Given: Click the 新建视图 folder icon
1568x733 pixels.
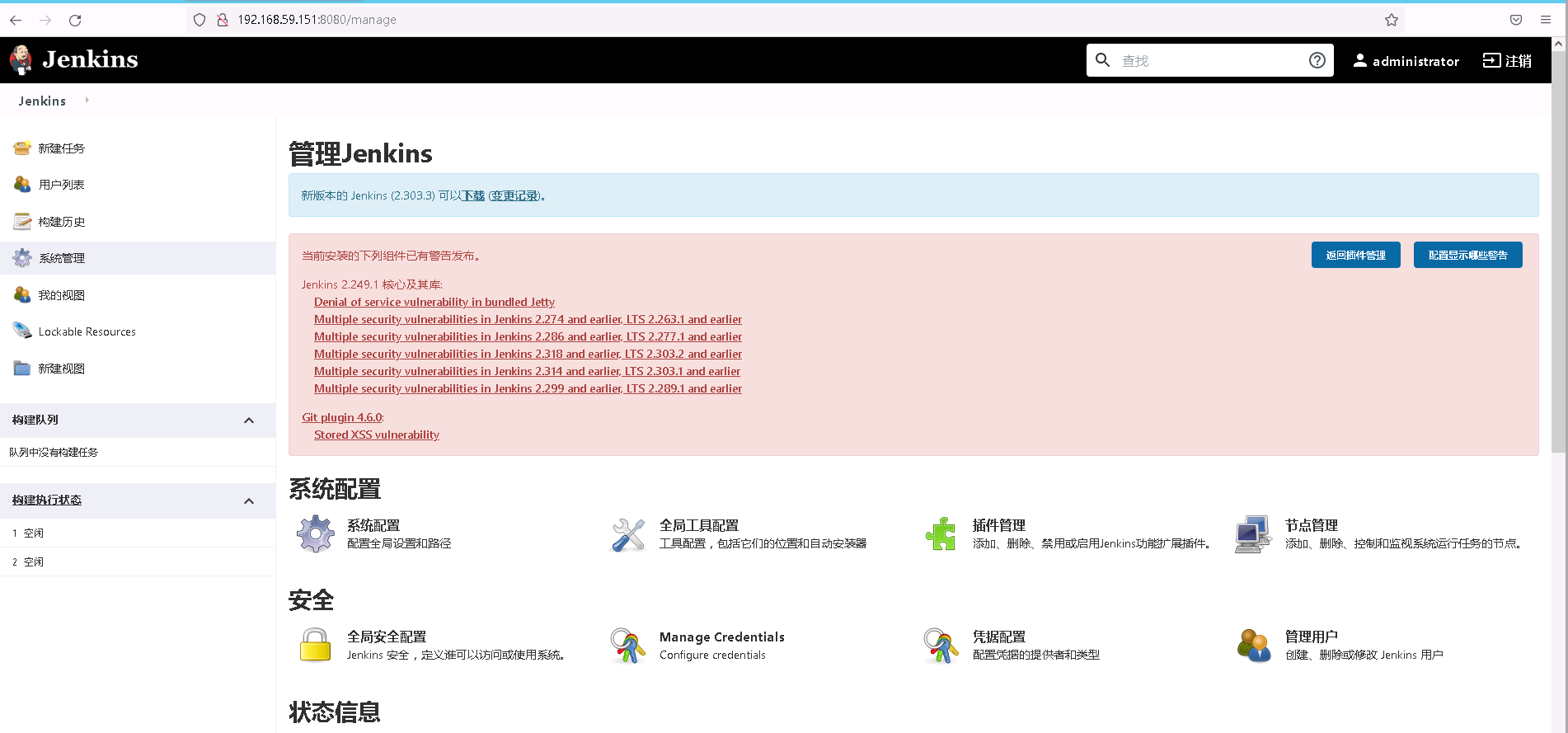Looking at the screenshot, I should [x=22, y=369].
